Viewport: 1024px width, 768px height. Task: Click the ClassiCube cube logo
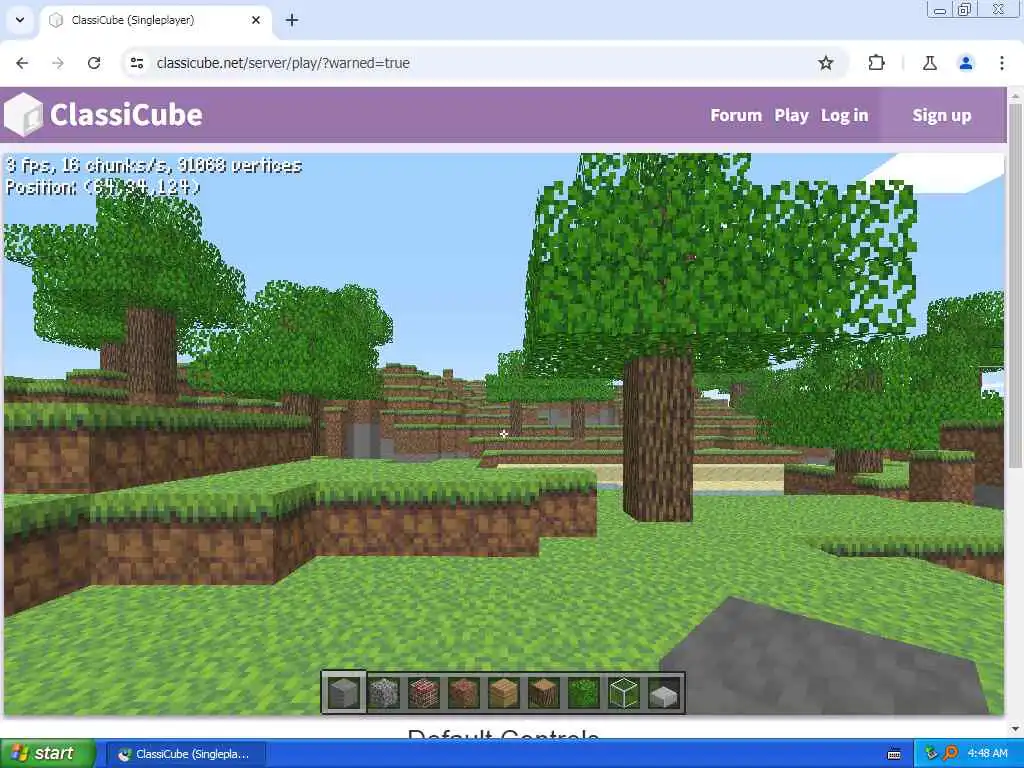coord(23,115)
